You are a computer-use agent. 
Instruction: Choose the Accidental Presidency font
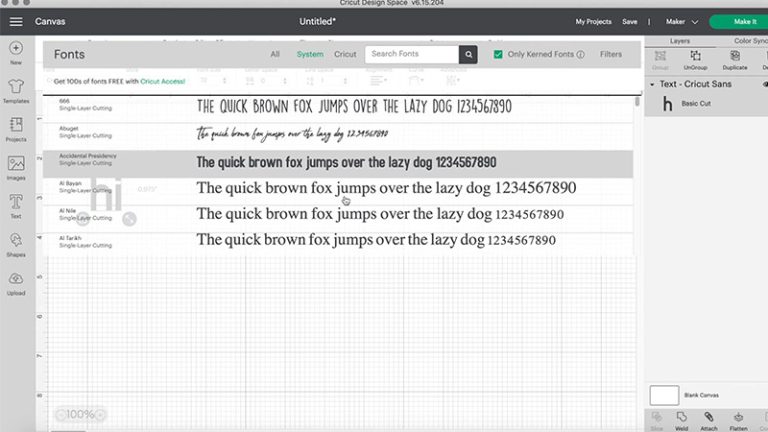point(338,164)
